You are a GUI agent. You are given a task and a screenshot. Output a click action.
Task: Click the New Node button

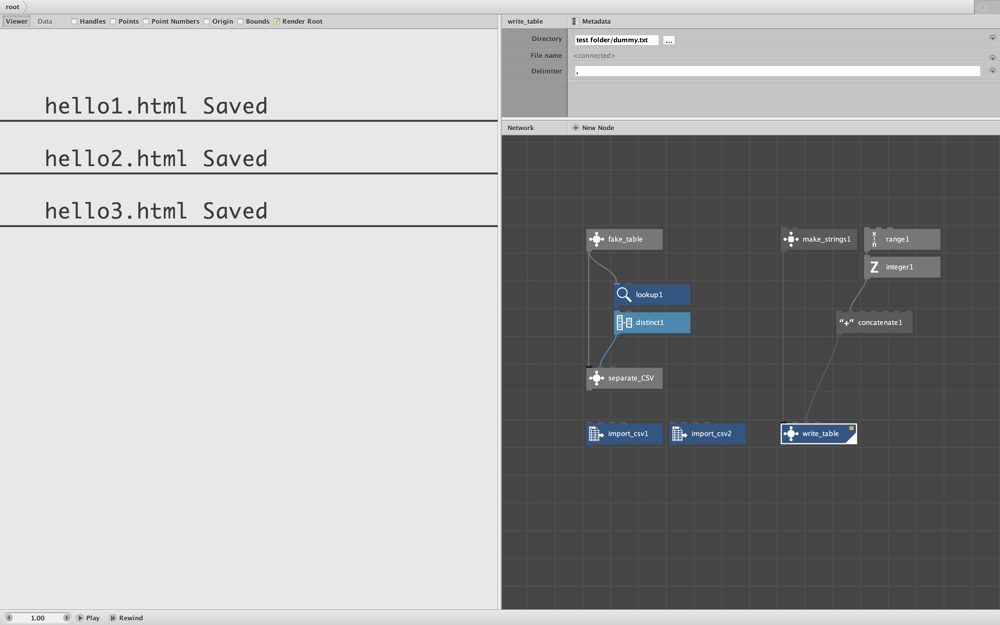593,128
